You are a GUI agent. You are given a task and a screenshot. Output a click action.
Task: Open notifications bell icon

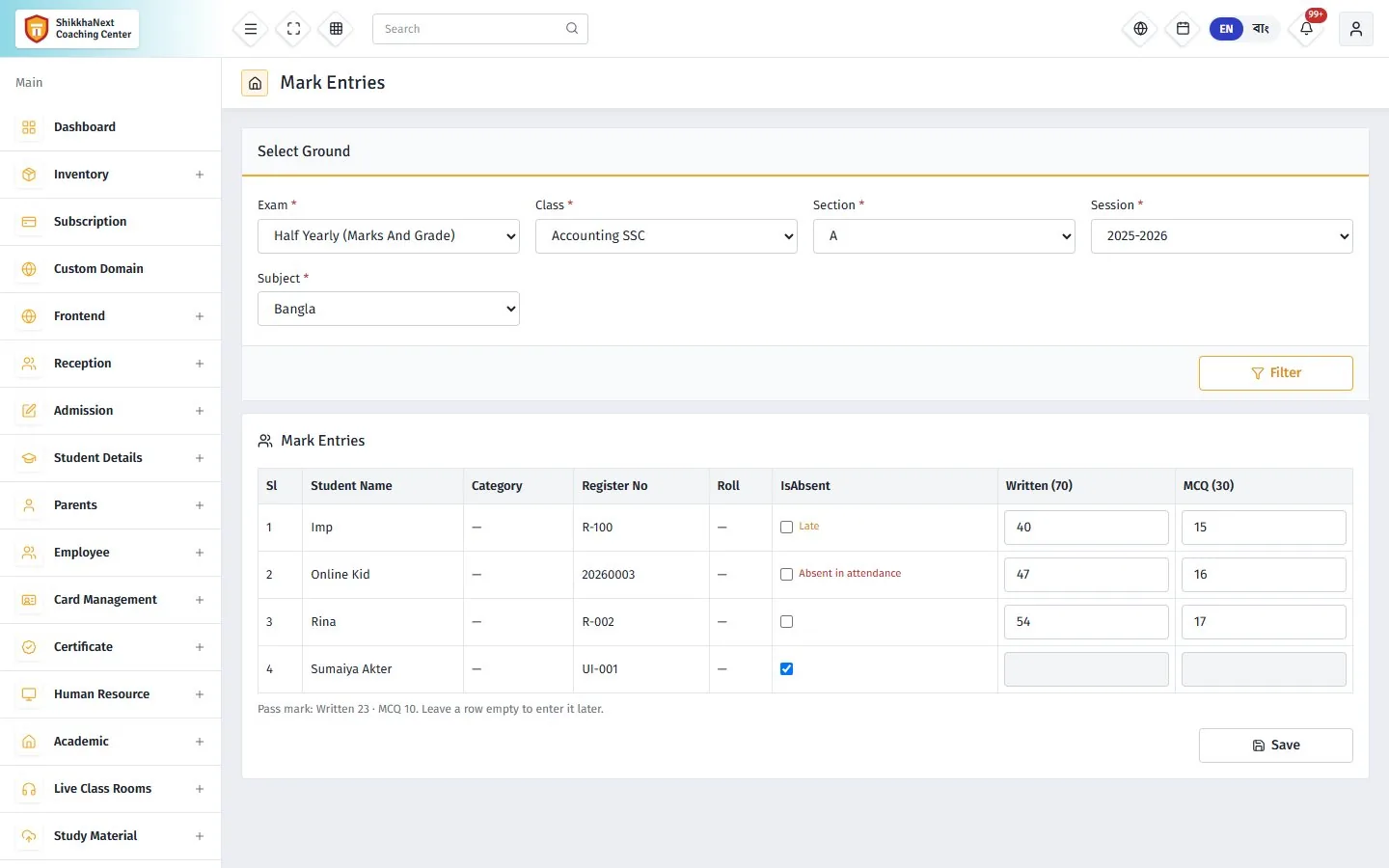point(1307,29)
